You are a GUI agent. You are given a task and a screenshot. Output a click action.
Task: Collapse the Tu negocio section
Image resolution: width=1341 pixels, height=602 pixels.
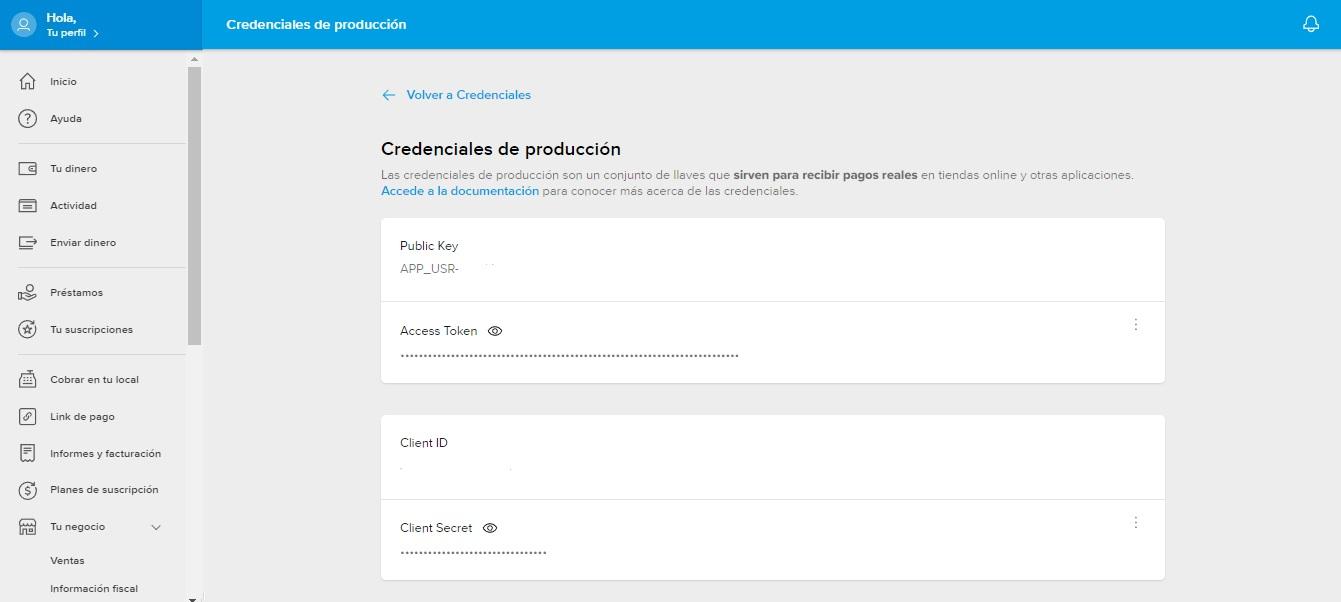pyautogui.click(x=155, y=526)
